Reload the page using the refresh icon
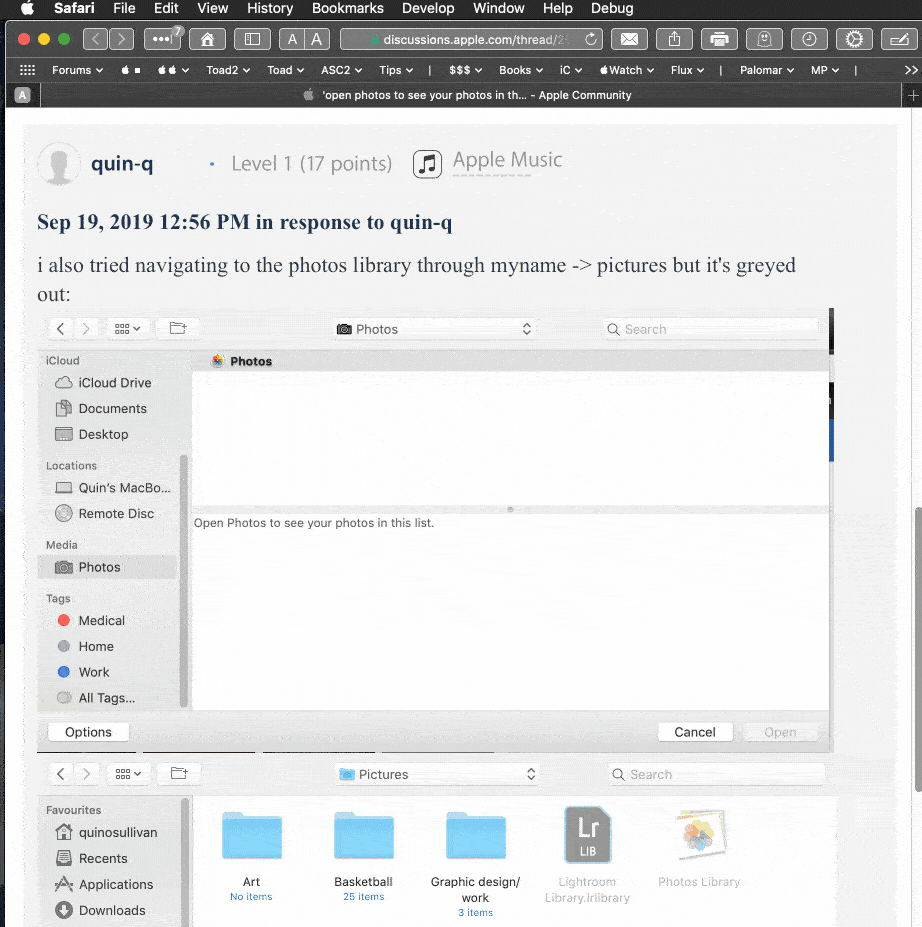The width and height of the screenshot is (922, 927). (590, 40)
